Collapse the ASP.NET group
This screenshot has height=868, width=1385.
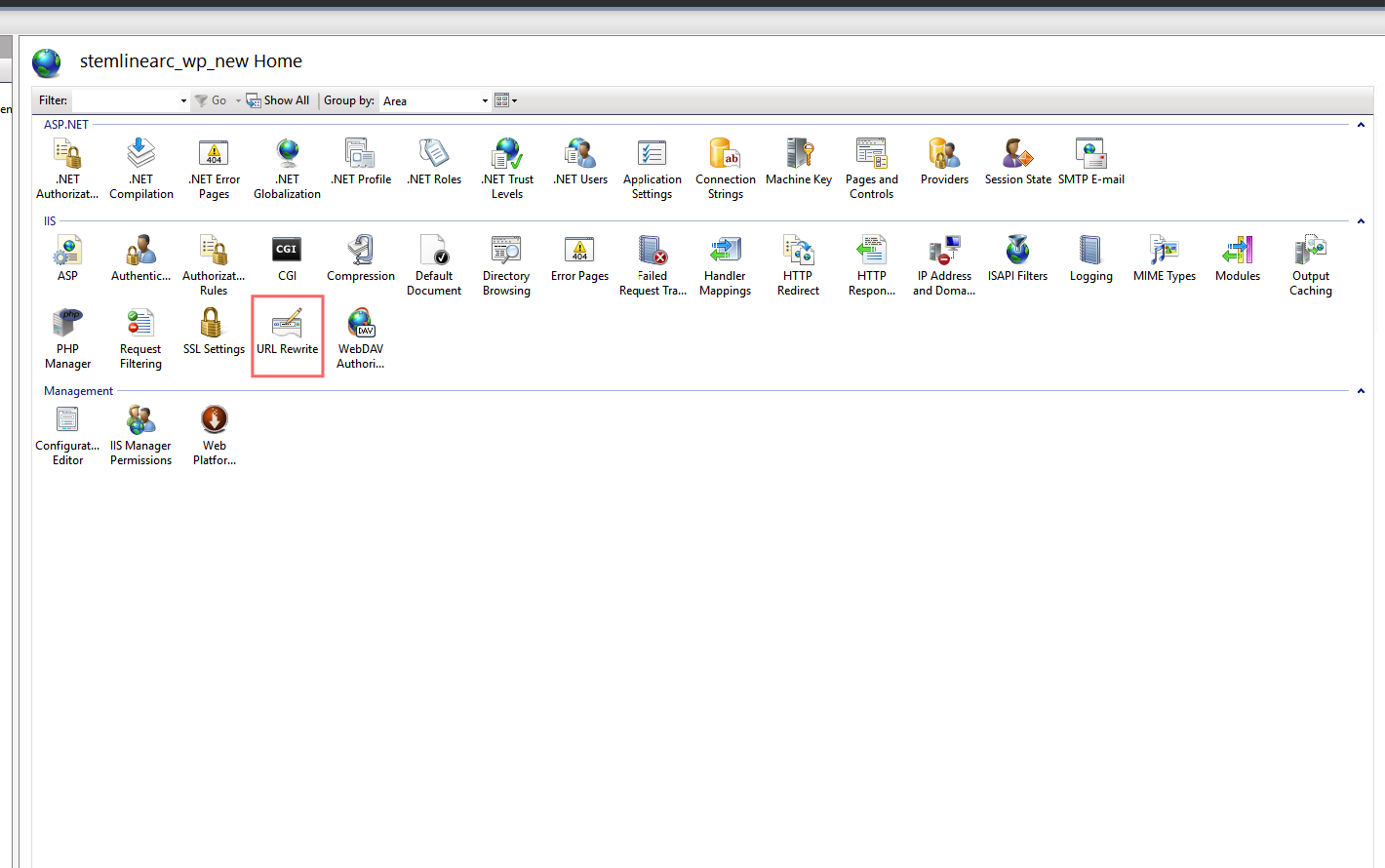[1361, 125]
